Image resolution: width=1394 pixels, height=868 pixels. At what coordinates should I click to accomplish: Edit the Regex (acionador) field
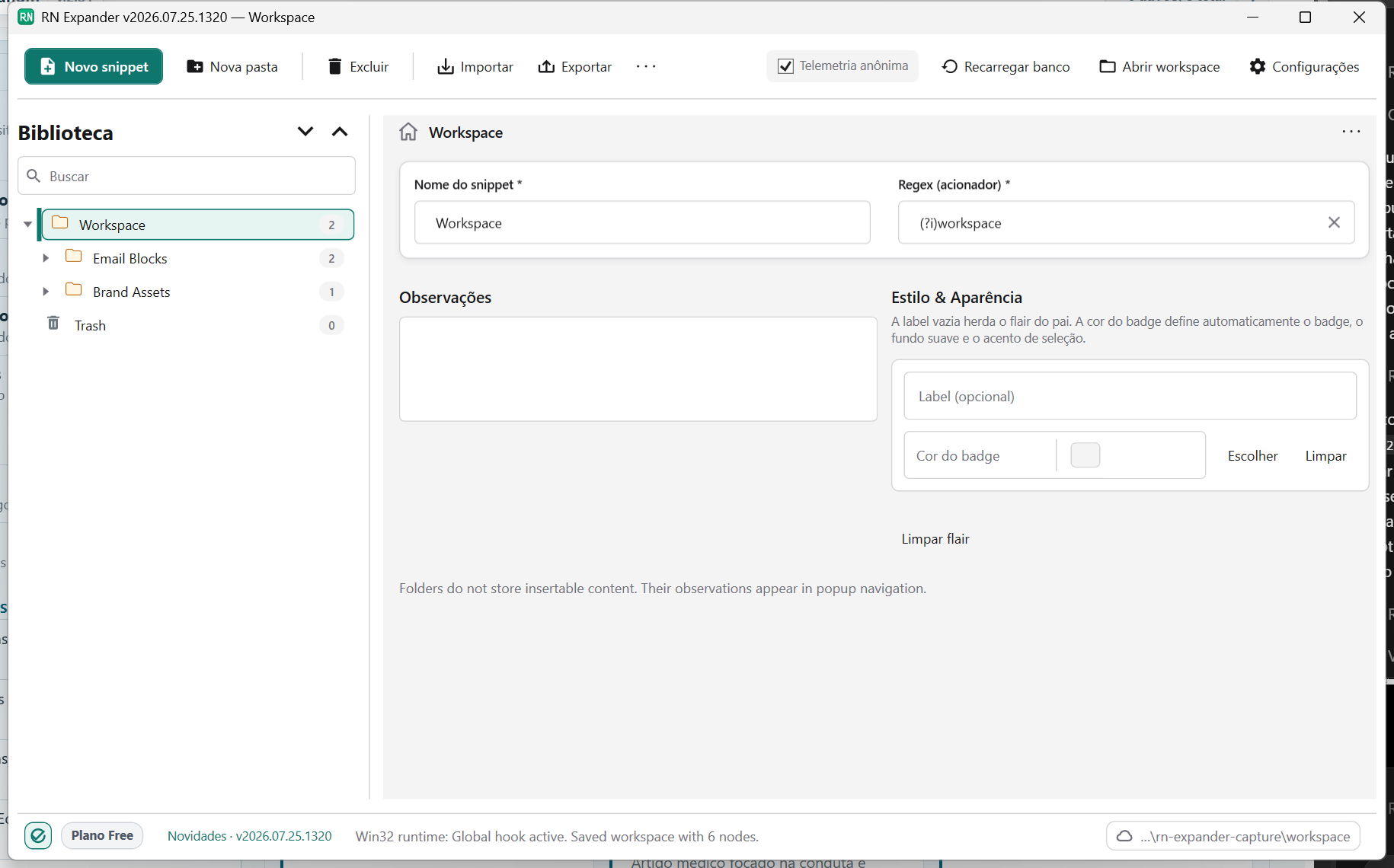1126,222
